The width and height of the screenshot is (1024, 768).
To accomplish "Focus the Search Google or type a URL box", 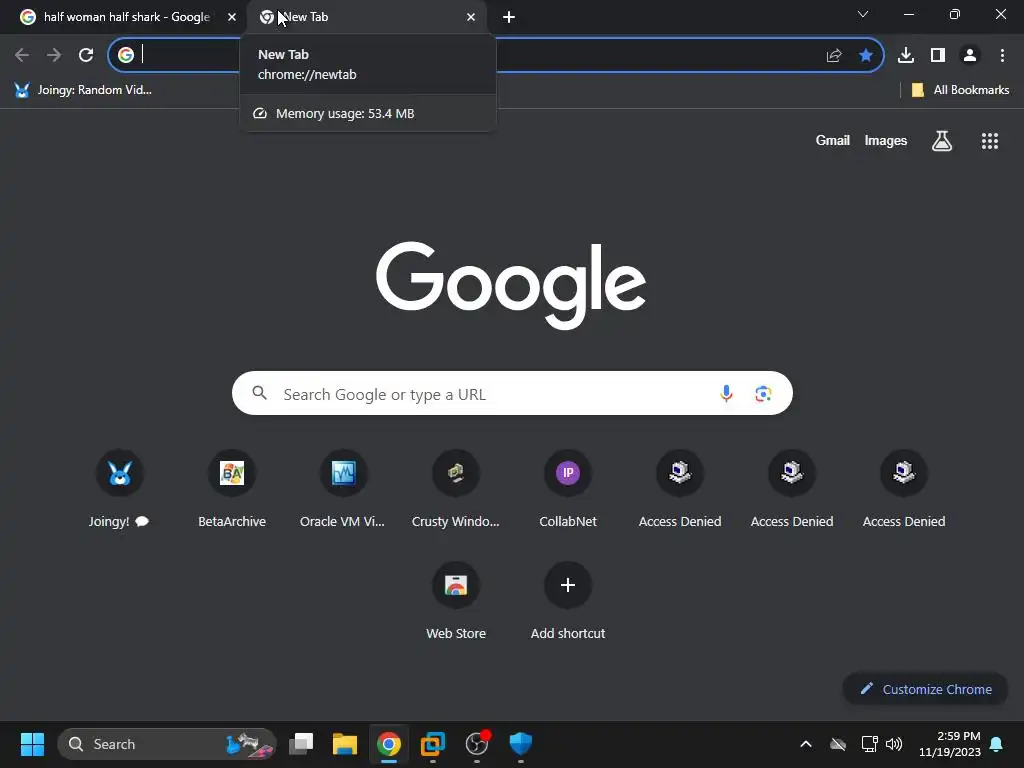I will 512,393.
